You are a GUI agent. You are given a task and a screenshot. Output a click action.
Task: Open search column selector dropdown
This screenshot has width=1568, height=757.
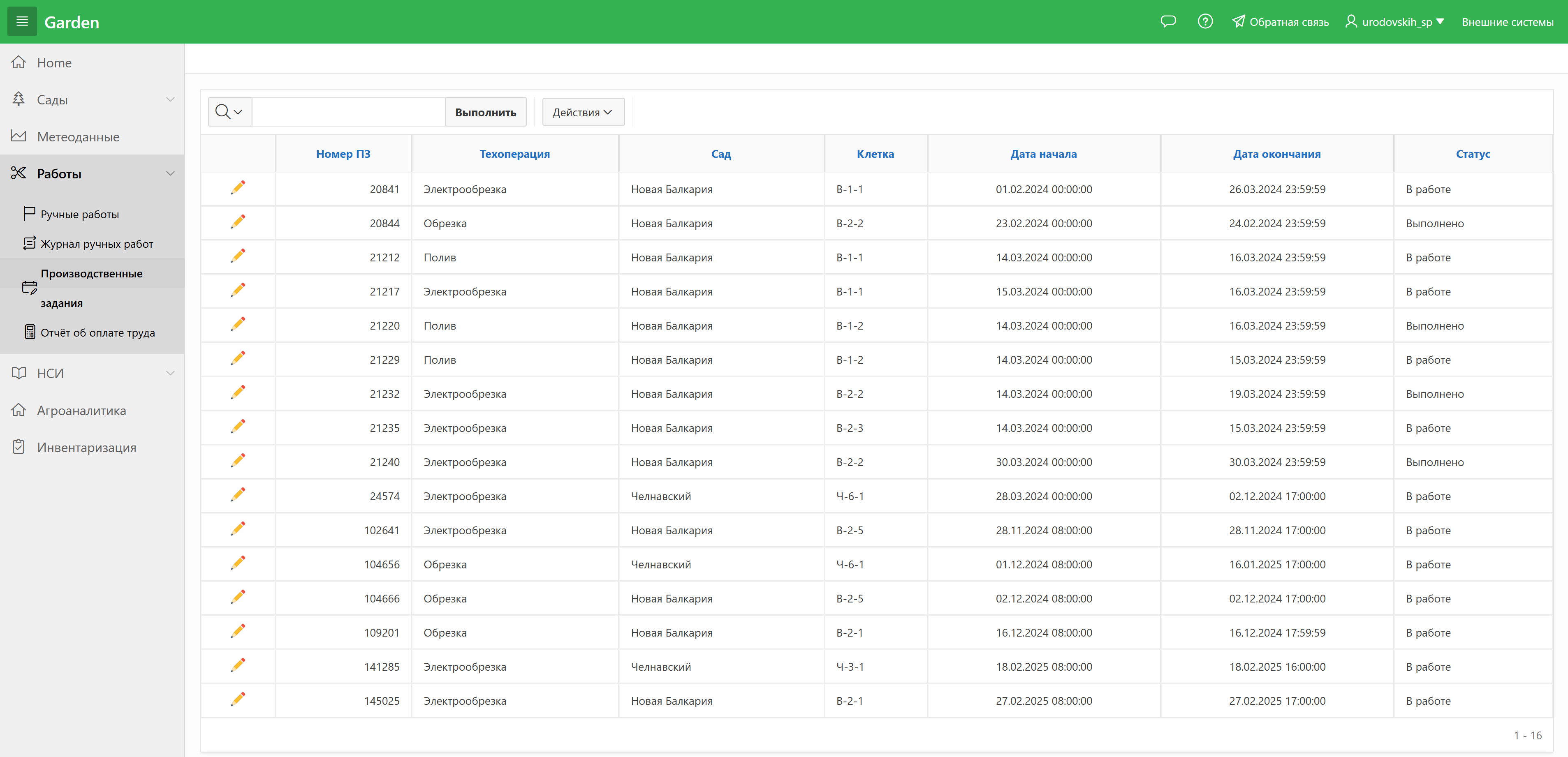pos(229,112)
